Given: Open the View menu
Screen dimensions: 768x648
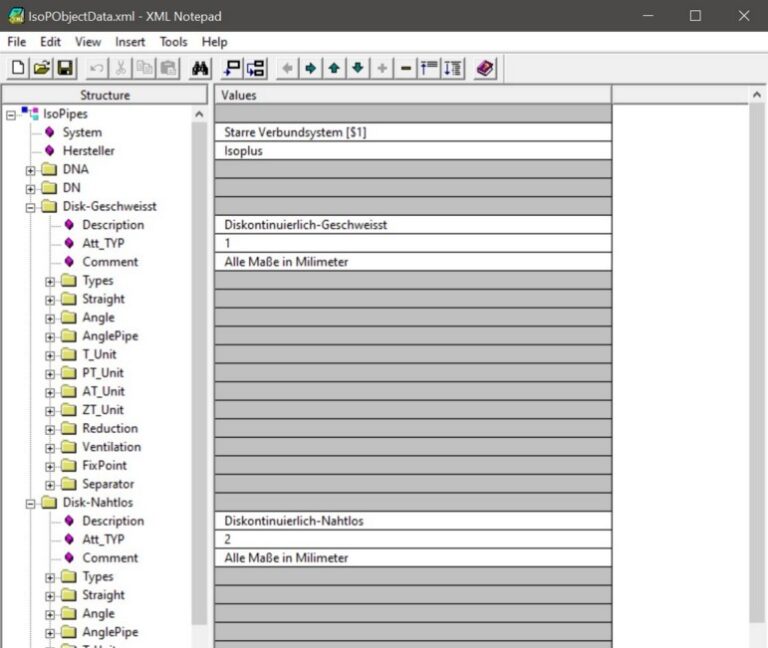Looking at the screenshot, I should (x=88, y=42).
